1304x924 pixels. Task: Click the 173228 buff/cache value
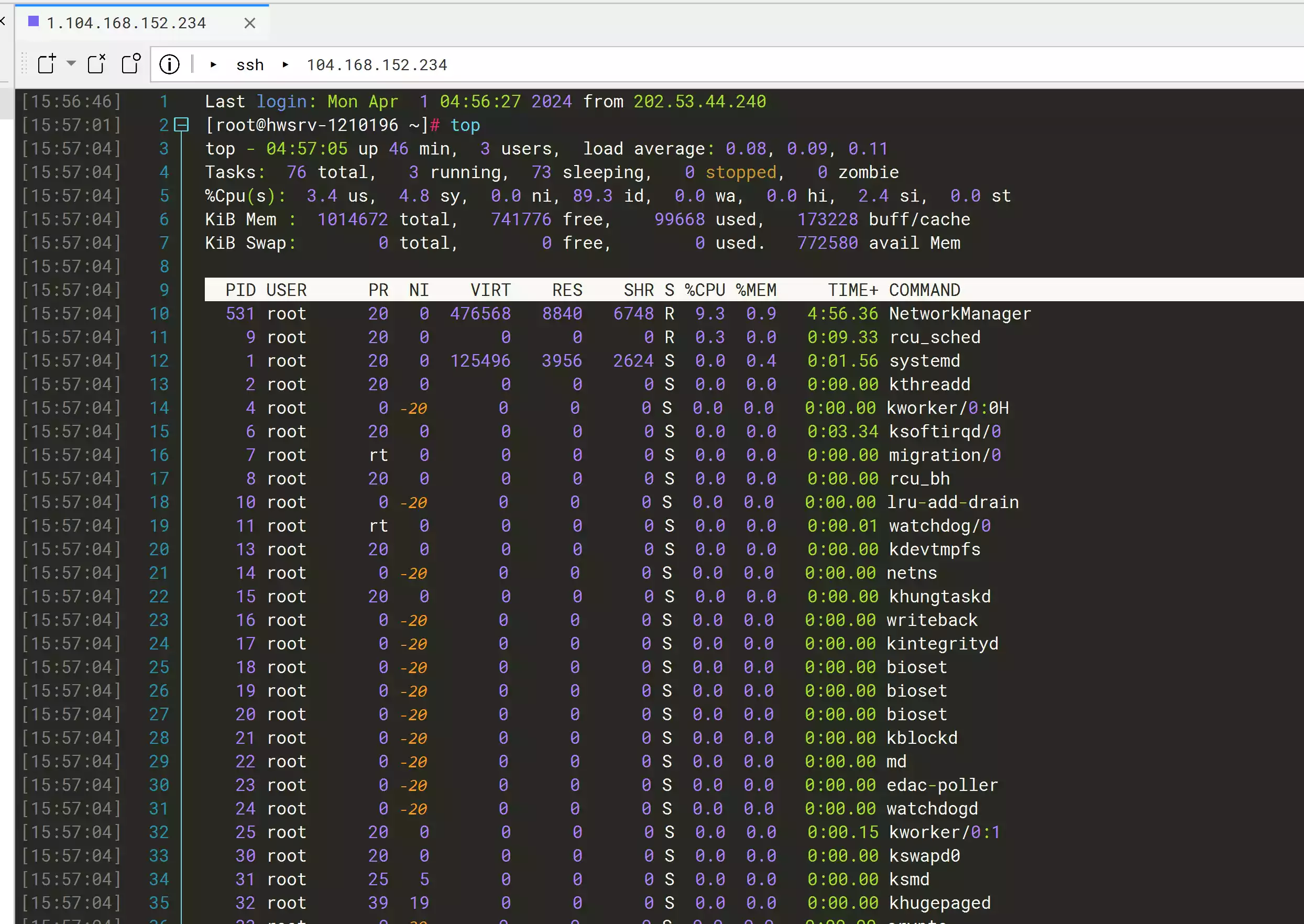pos(828,219)
